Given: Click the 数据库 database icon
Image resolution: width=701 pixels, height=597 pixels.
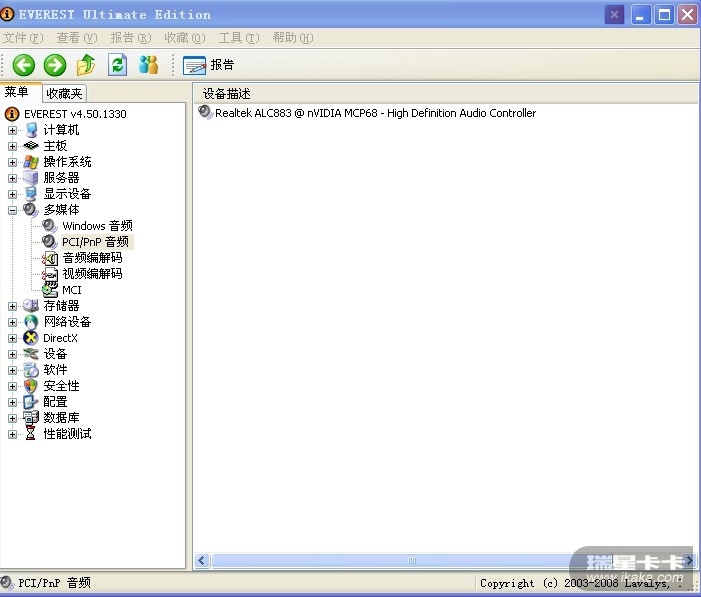Looking at the screenshot, I should (x=31, y=418).
